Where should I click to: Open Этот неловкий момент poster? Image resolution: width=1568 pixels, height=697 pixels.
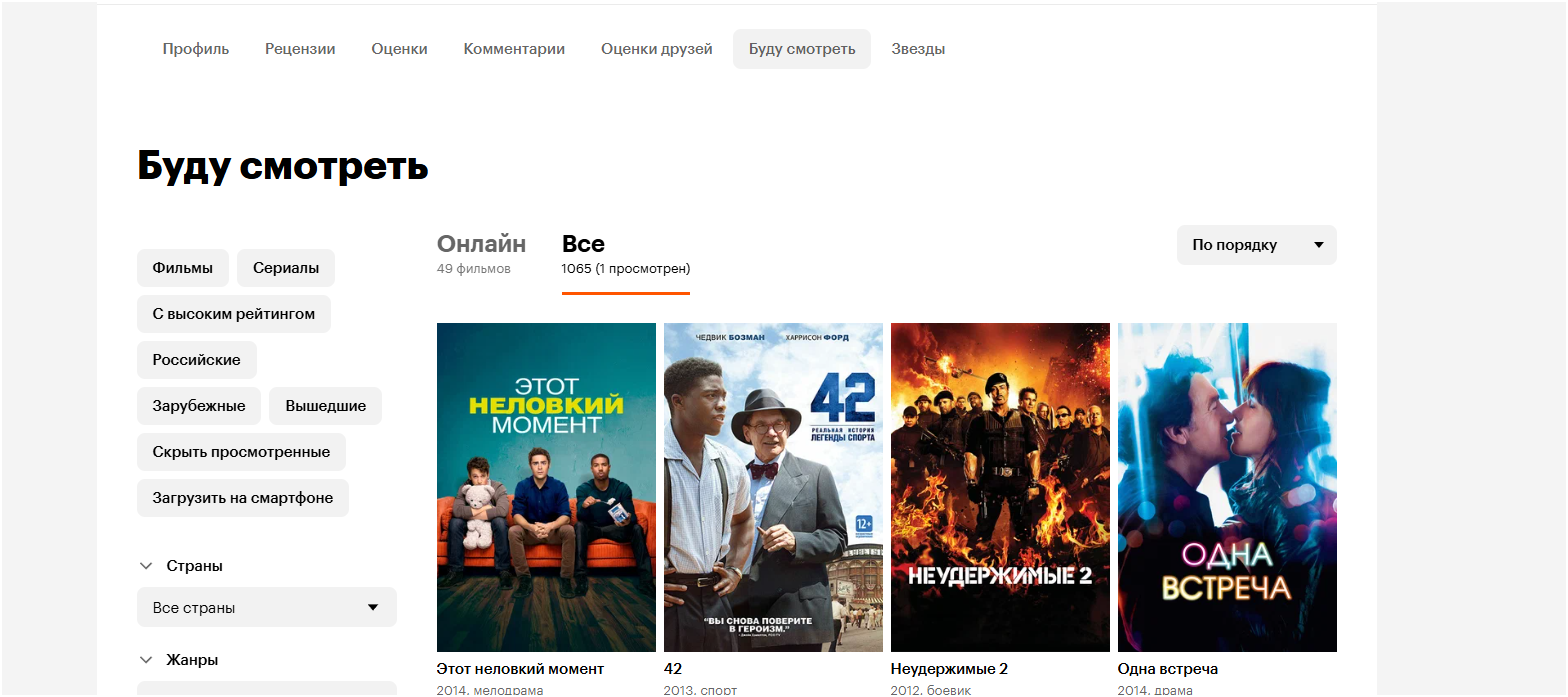546,487
